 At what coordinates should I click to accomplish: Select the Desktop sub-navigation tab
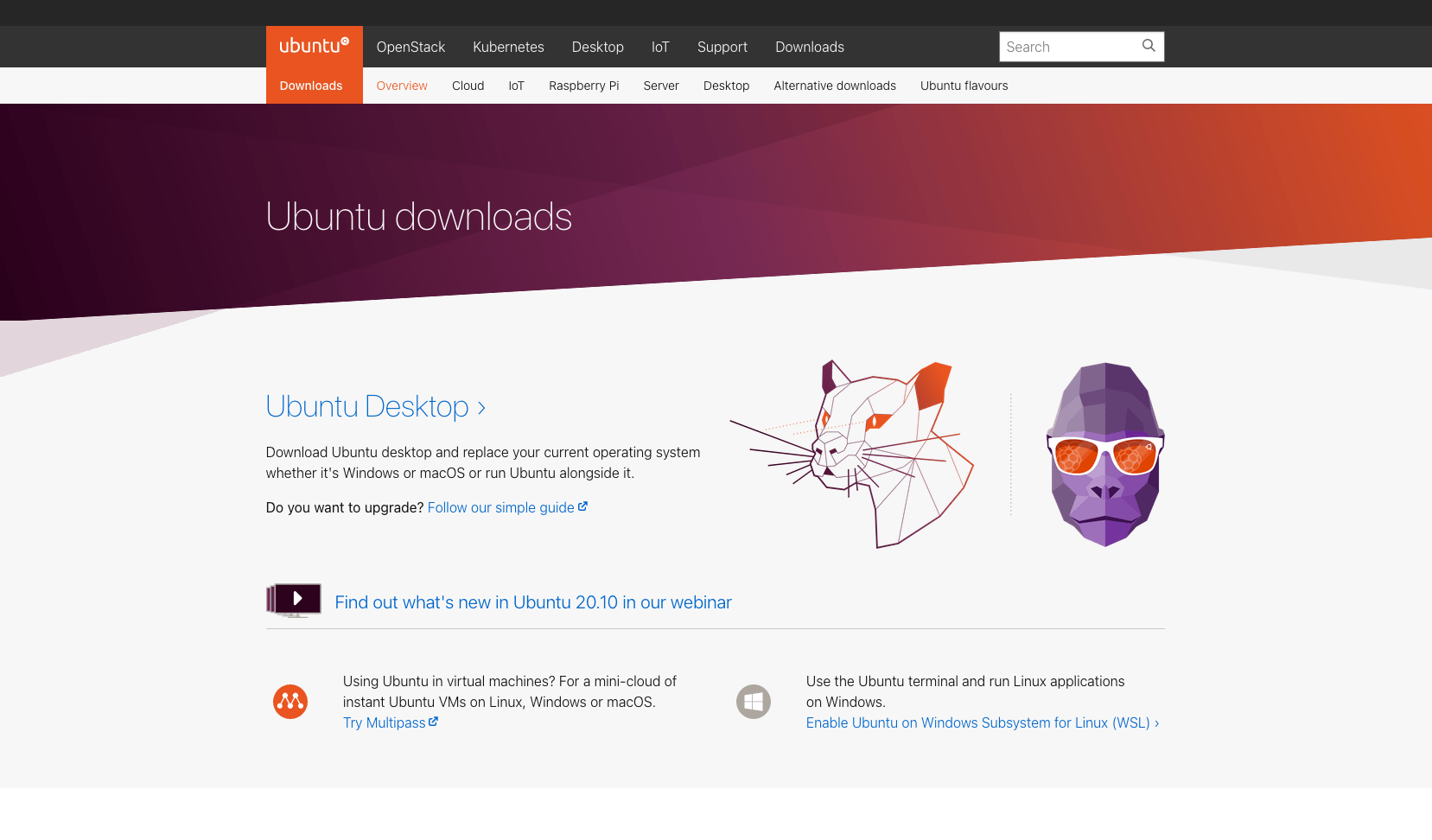coord(726,86)
